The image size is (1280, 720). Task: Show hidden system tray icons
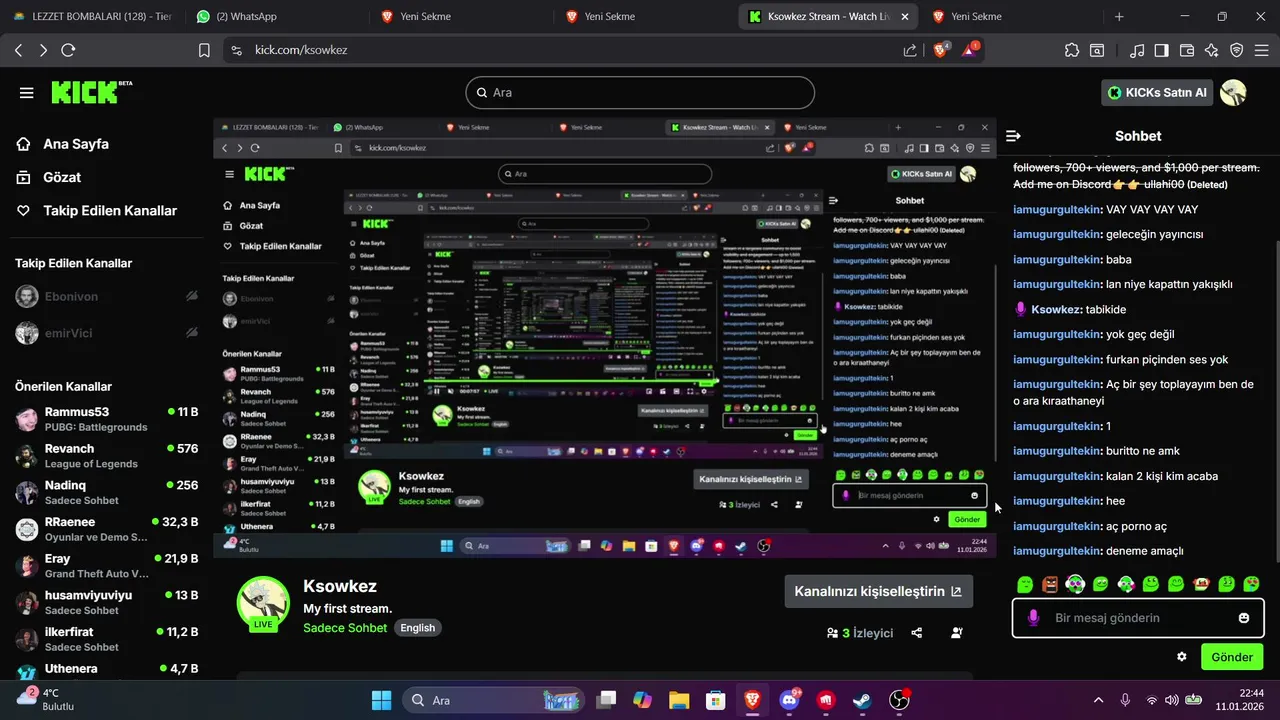[x=1099, y=700]
